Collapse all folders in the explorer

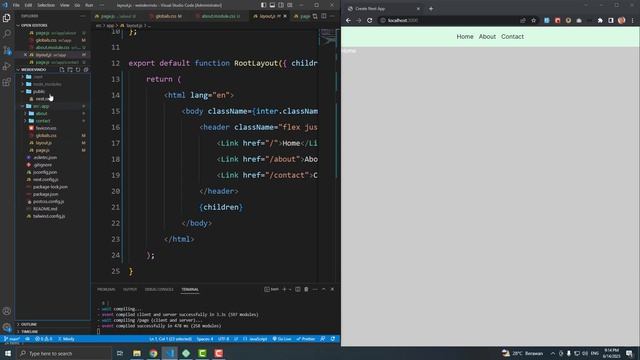pyautogui.click(x=86, y=70)
